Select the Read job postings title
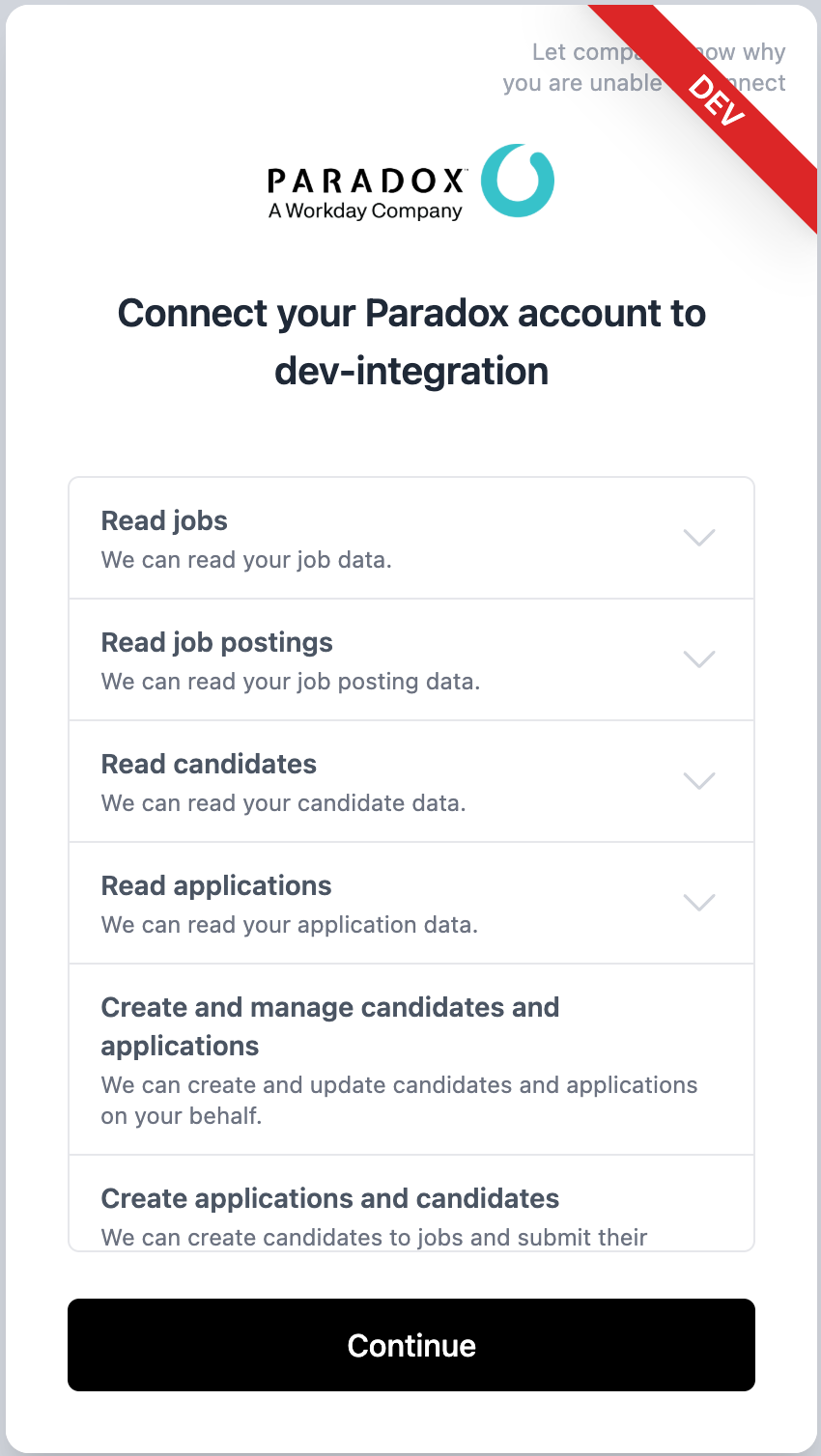This screenshot has width=821, height=1456. pyautogui.click(x=216, y=643)
